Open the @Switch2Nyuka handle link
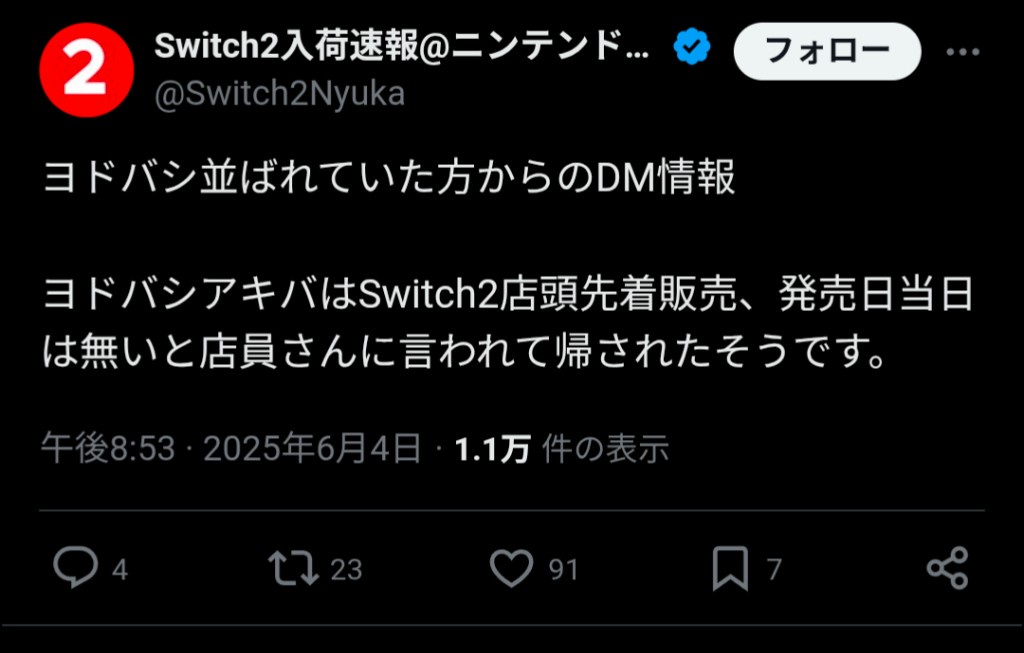Image resolution: width=1024 pixels, height=653 pixels. pyautogui.click(x=280, y=94)
